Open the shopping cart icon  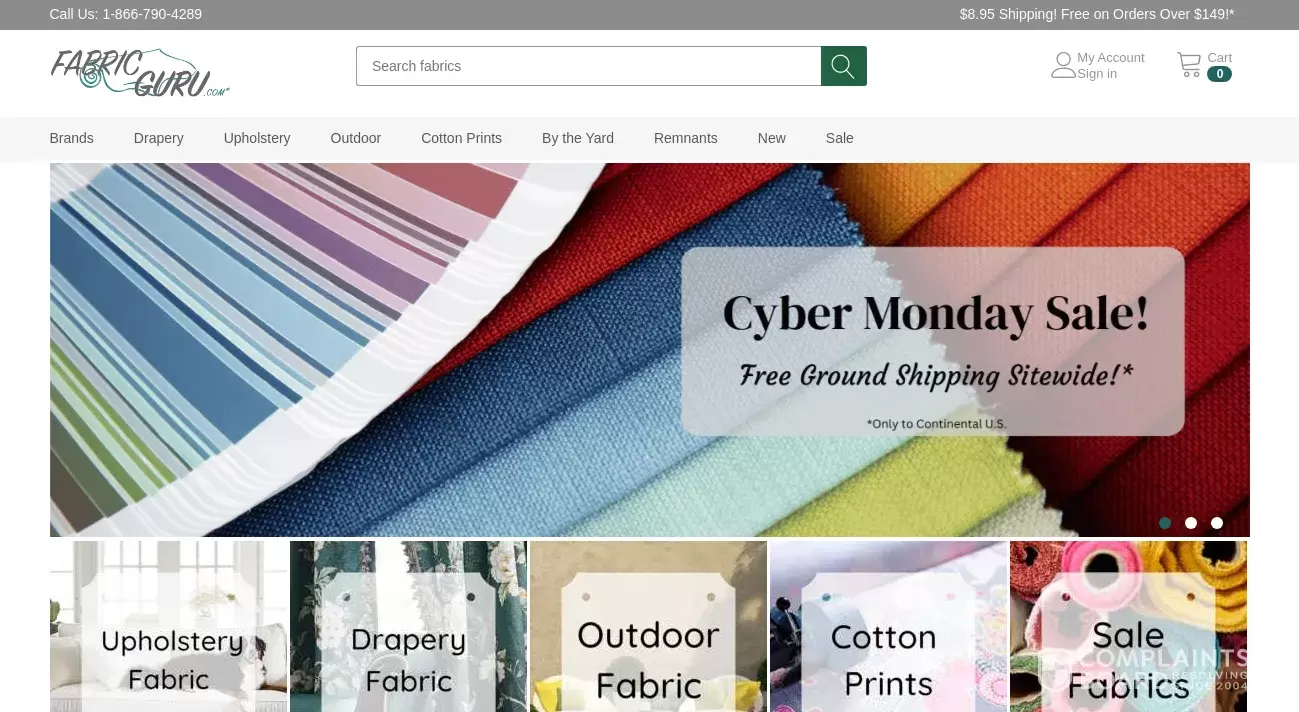[1188, 65]
